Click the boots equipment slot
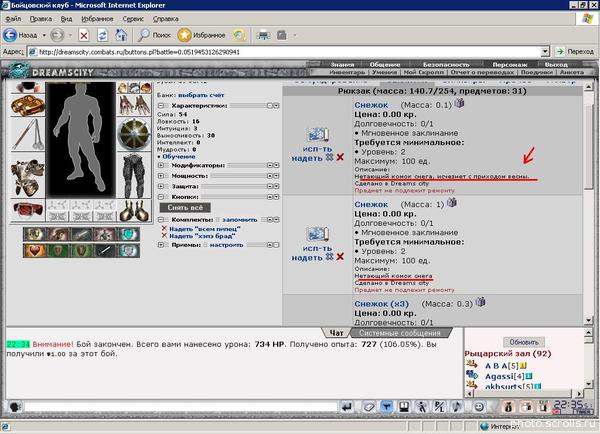This screenshot has width=600, height=434. 134,210
